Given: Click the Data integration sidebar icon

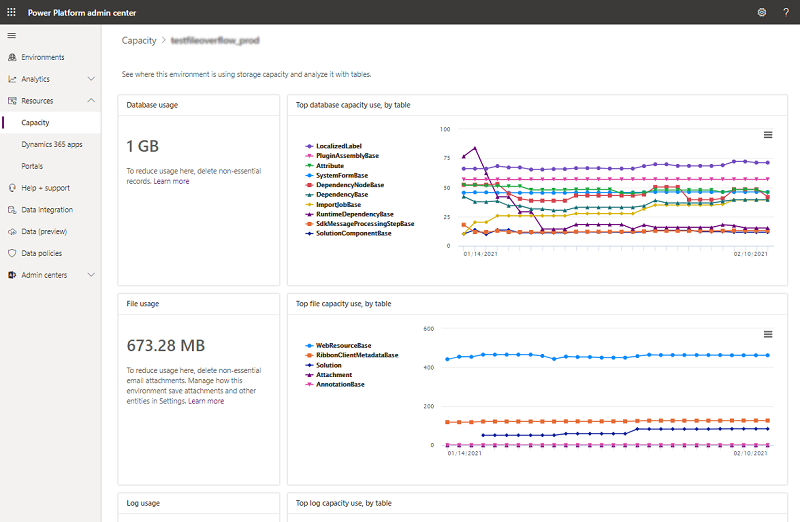Looking at the screenshot, I should (x=11, y=209).
